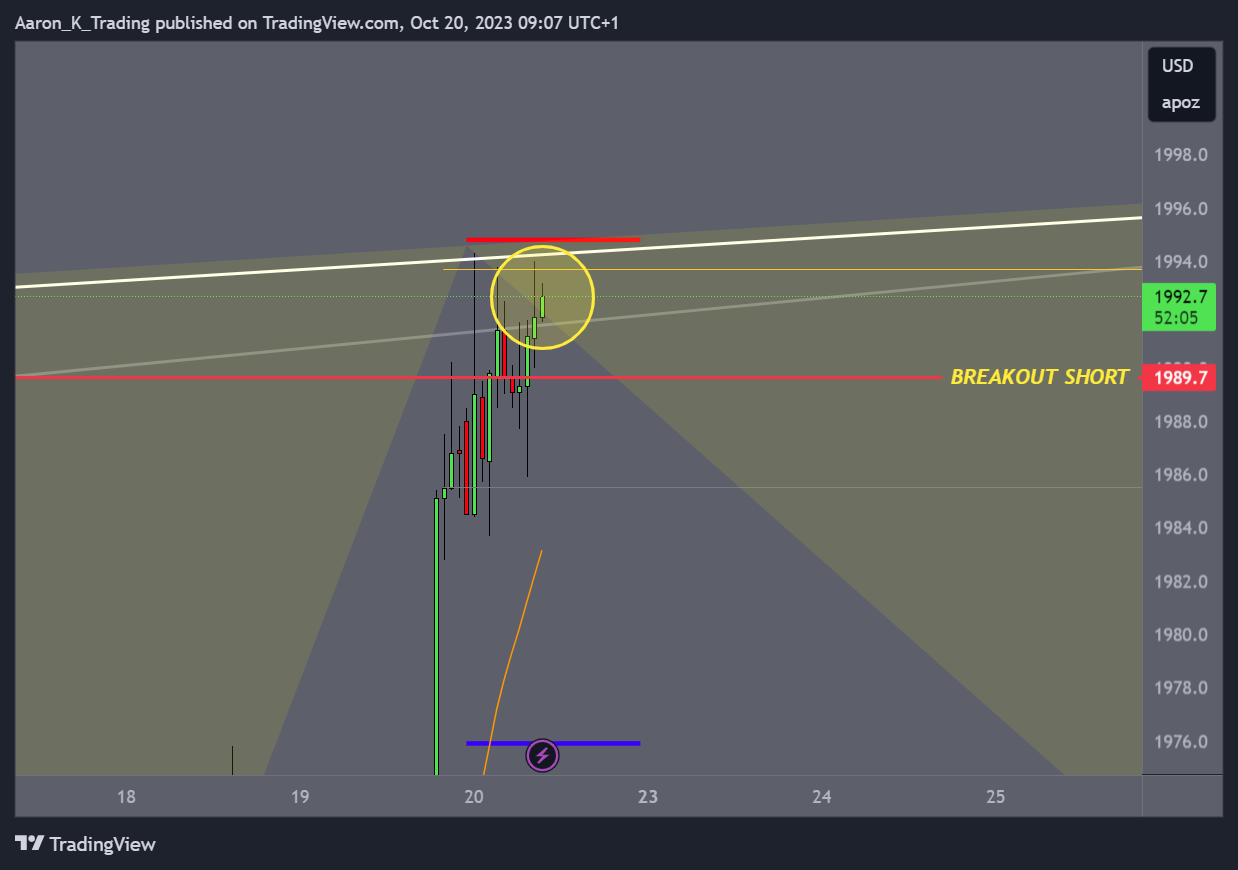
Task: Click the 1984.0 price axis label
Action: coord(1180,528)
